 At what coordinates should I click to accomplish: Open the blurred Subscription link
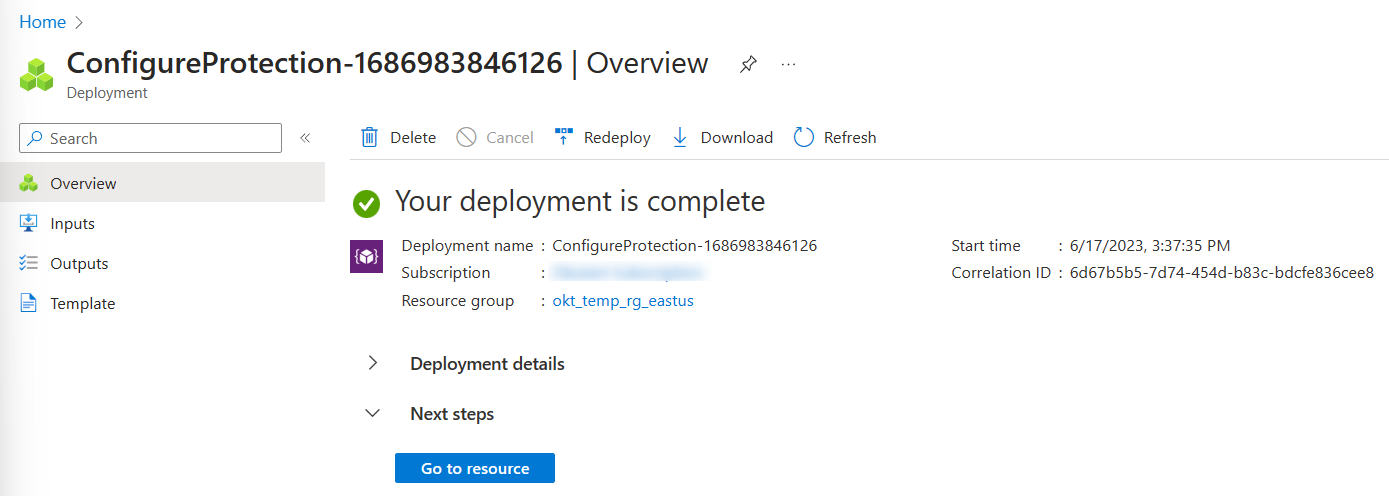pos(629,272)
